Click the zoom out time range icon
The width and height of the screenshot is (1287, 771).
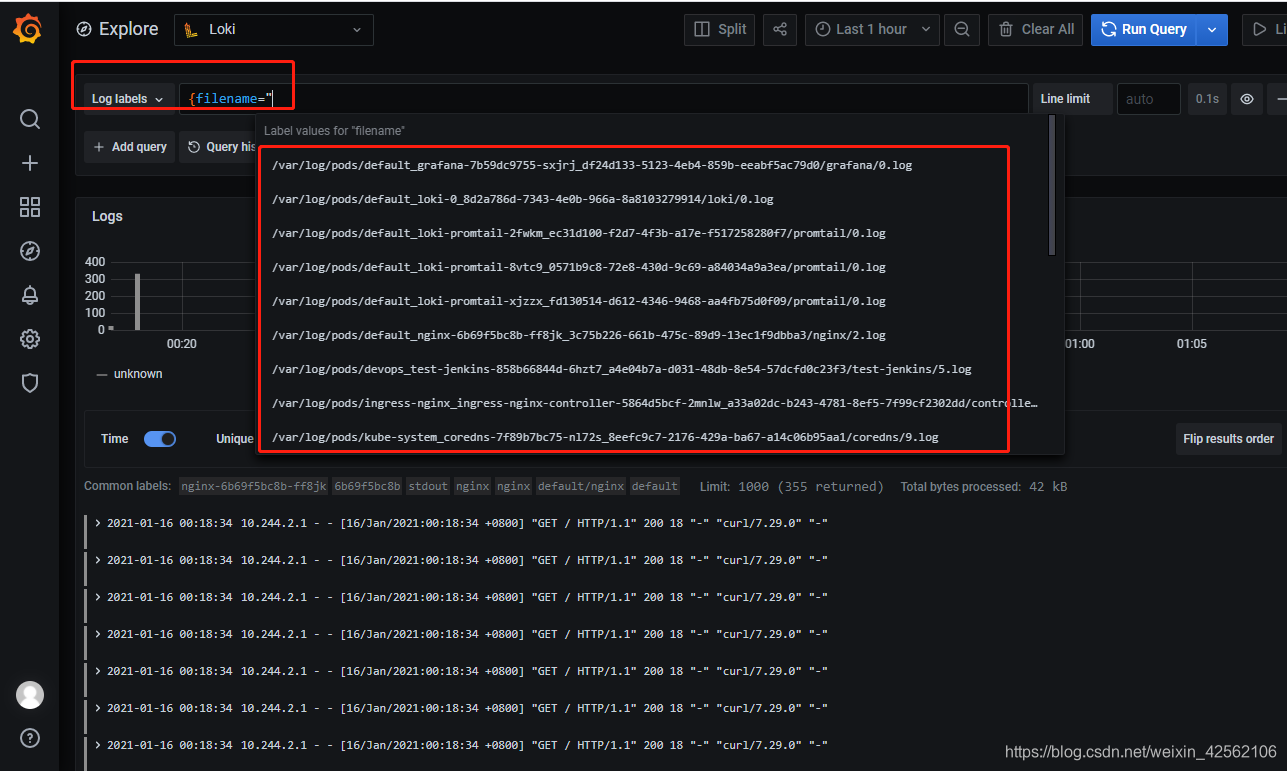(961, 29)
